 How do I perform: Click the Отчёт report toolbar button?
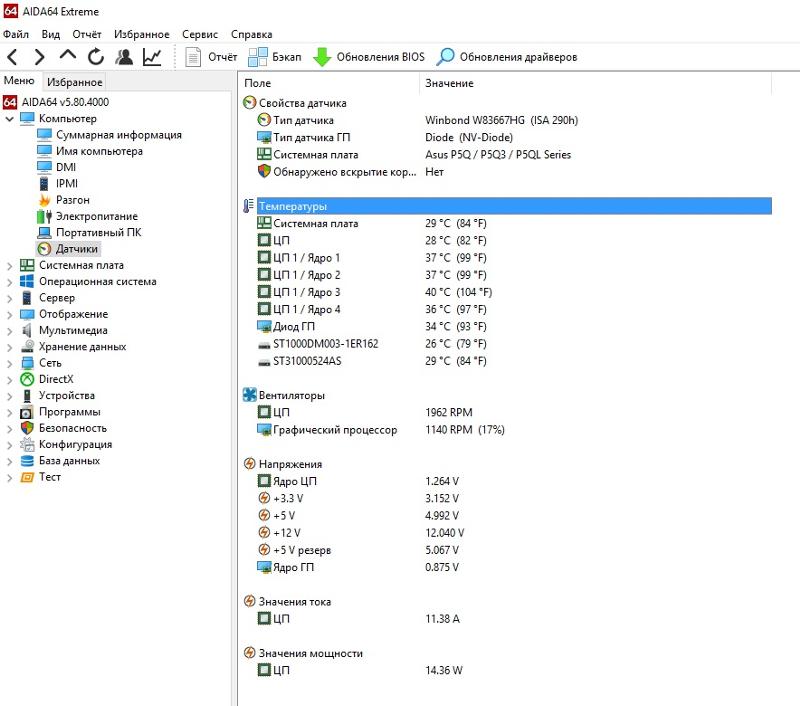click(x=211, y=57)
